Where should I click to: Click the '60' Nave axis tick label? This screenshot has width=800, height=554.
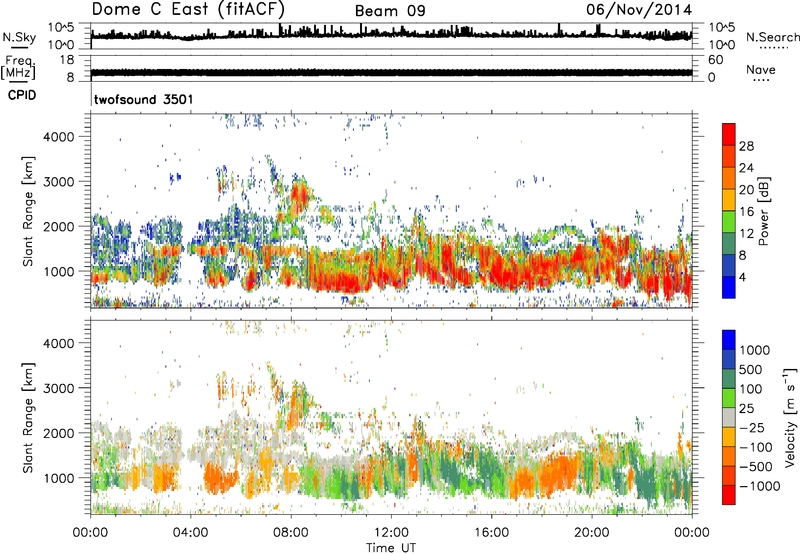tap(715, 60)
